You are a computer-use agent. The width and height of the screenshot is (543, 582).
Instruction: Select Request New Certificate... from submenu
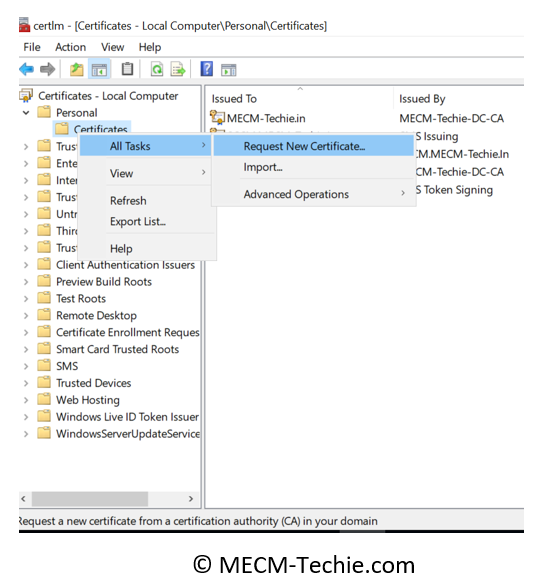coord(313,146)
